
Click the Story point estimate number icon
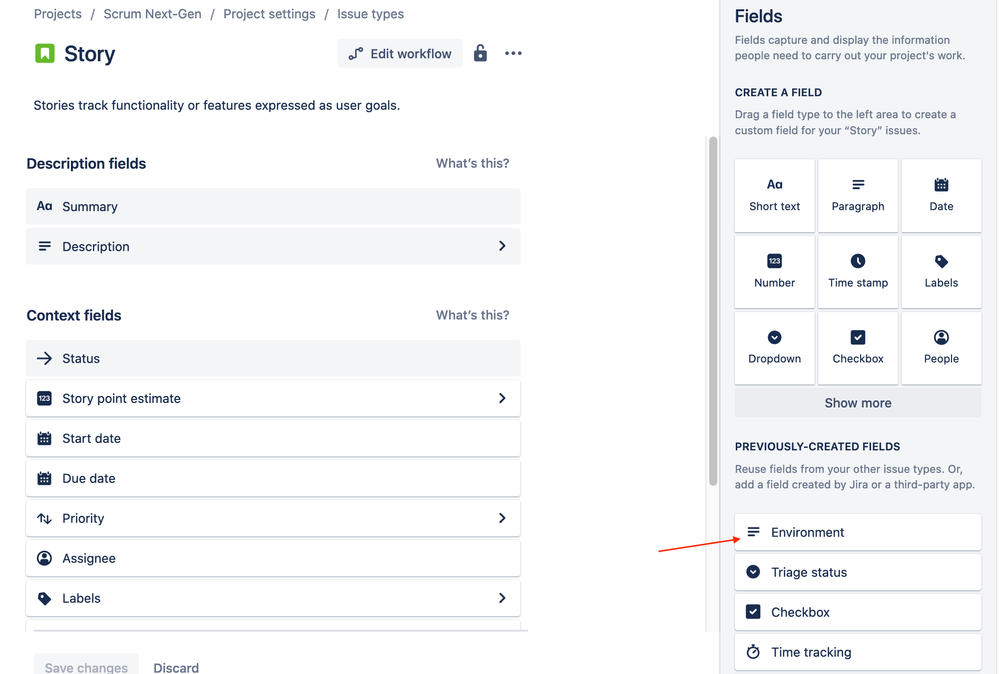44,398
